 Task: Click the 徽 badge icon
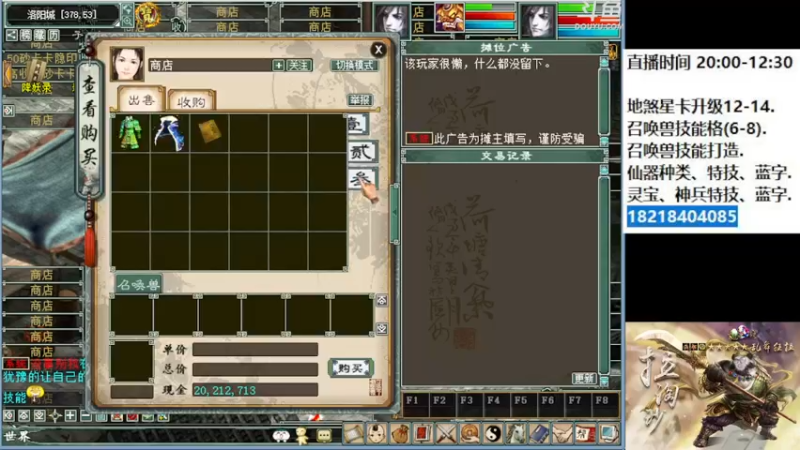39,35
